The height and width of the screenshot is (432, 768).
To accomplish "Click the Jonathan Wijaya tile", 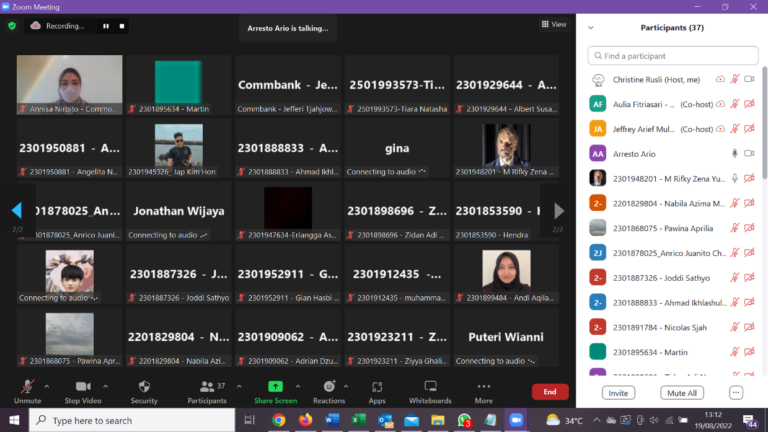I will tap(179, 211).
